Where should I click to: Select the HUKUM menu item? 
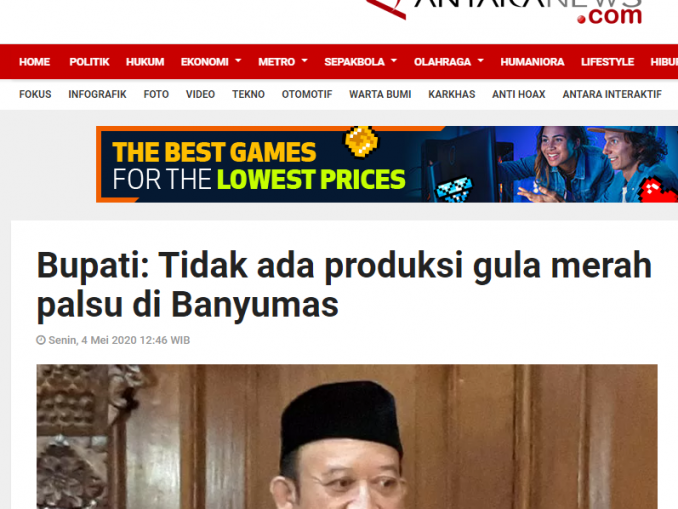click(x=145, y=62)
